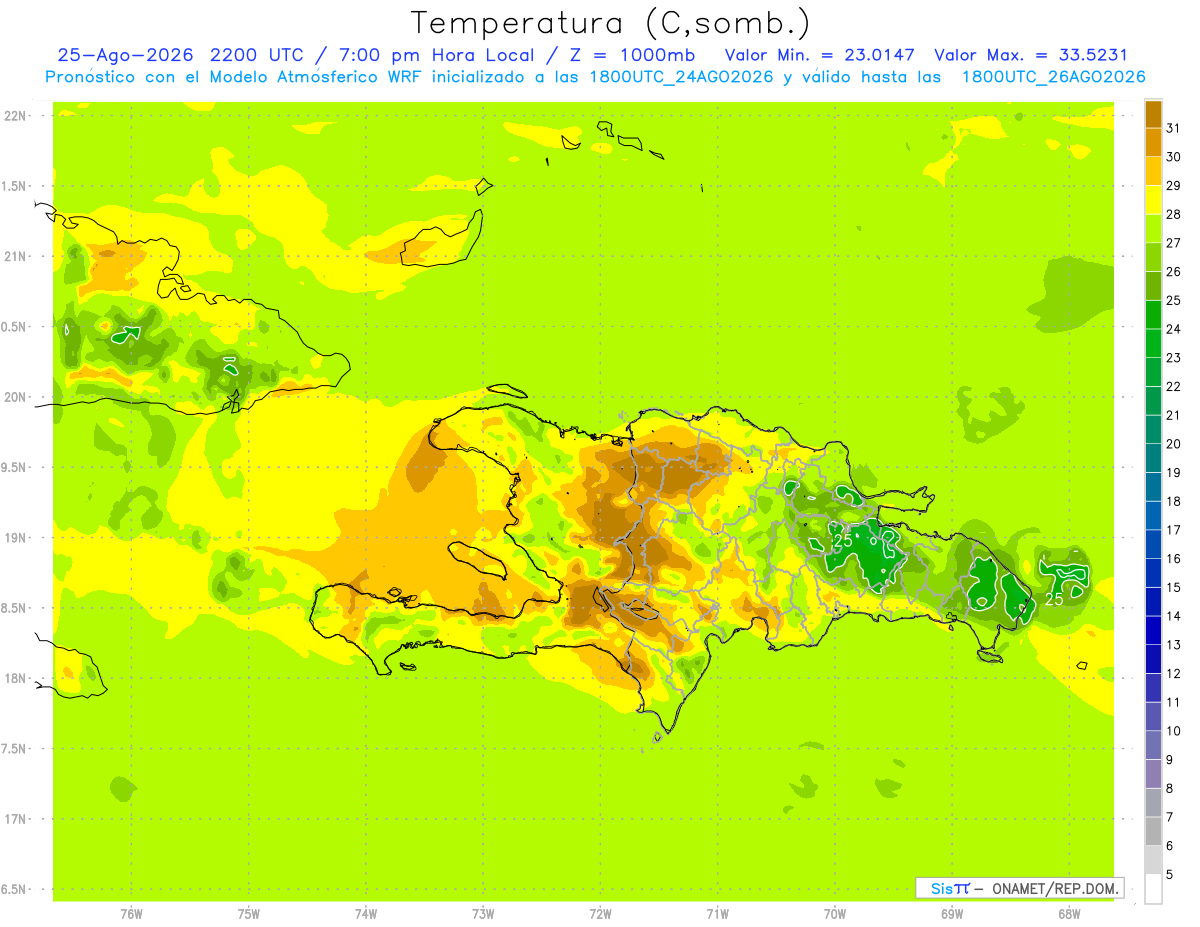The width and height of the screenshot is (1200, 927).
Task: Click the 'Valor Max. = 33.5231' value
Action: (1030, 55)
